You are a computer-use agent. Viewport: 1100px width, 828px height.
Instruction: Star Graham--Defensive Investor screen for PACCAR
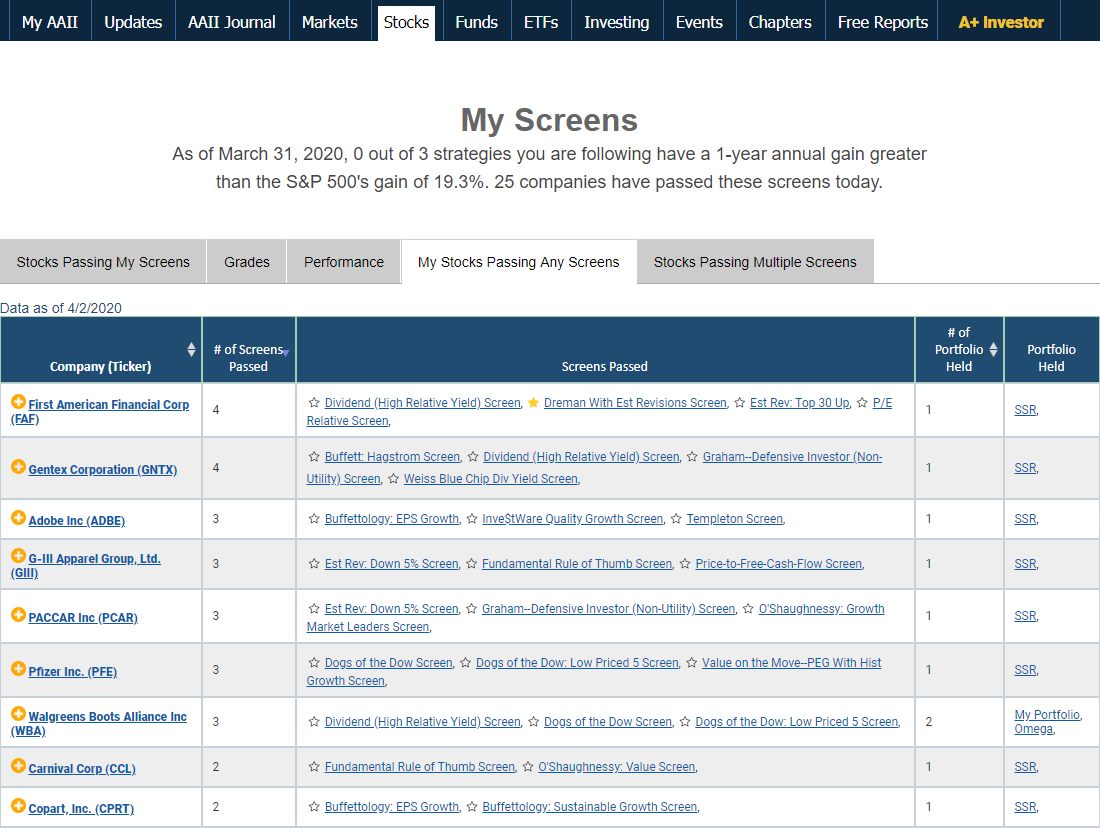471,608
